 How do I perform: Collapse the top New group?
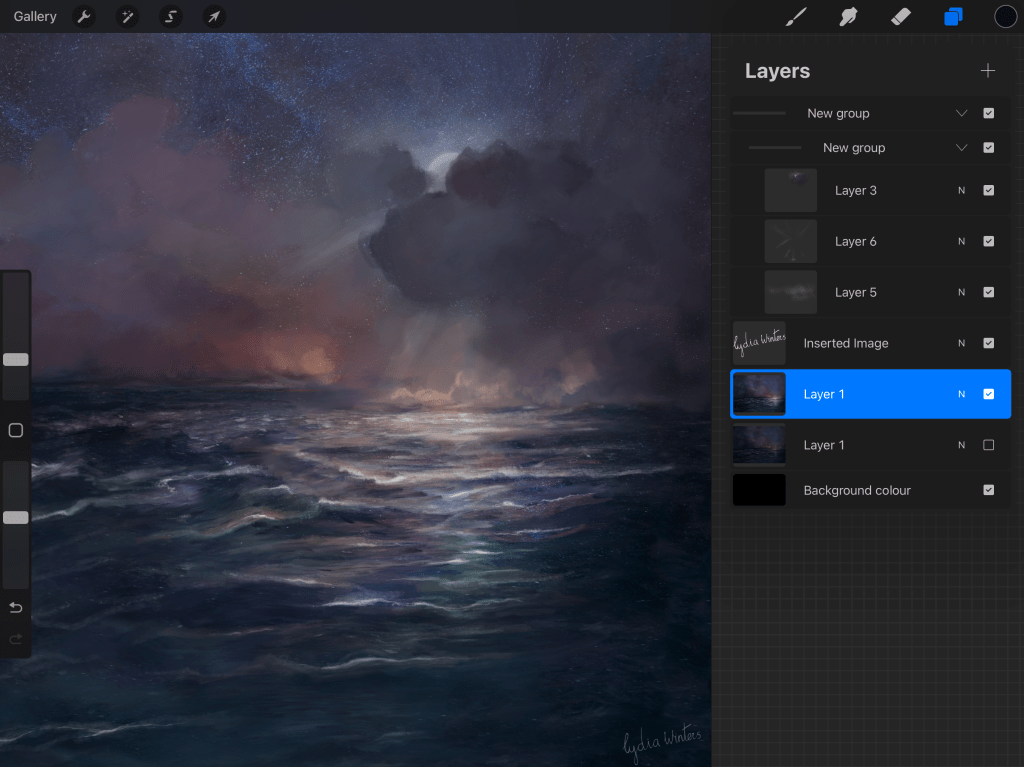(961, 114)
